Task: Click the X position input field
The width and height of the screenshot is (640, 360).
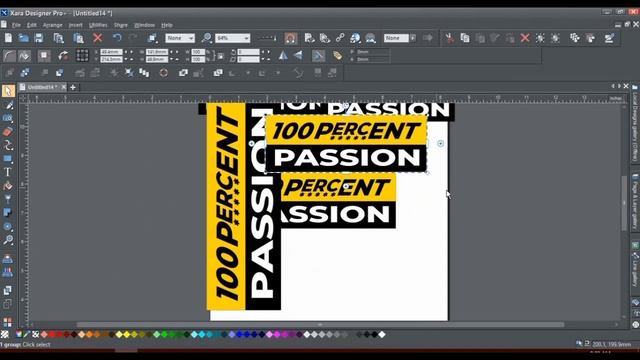Action: [111, 52]
